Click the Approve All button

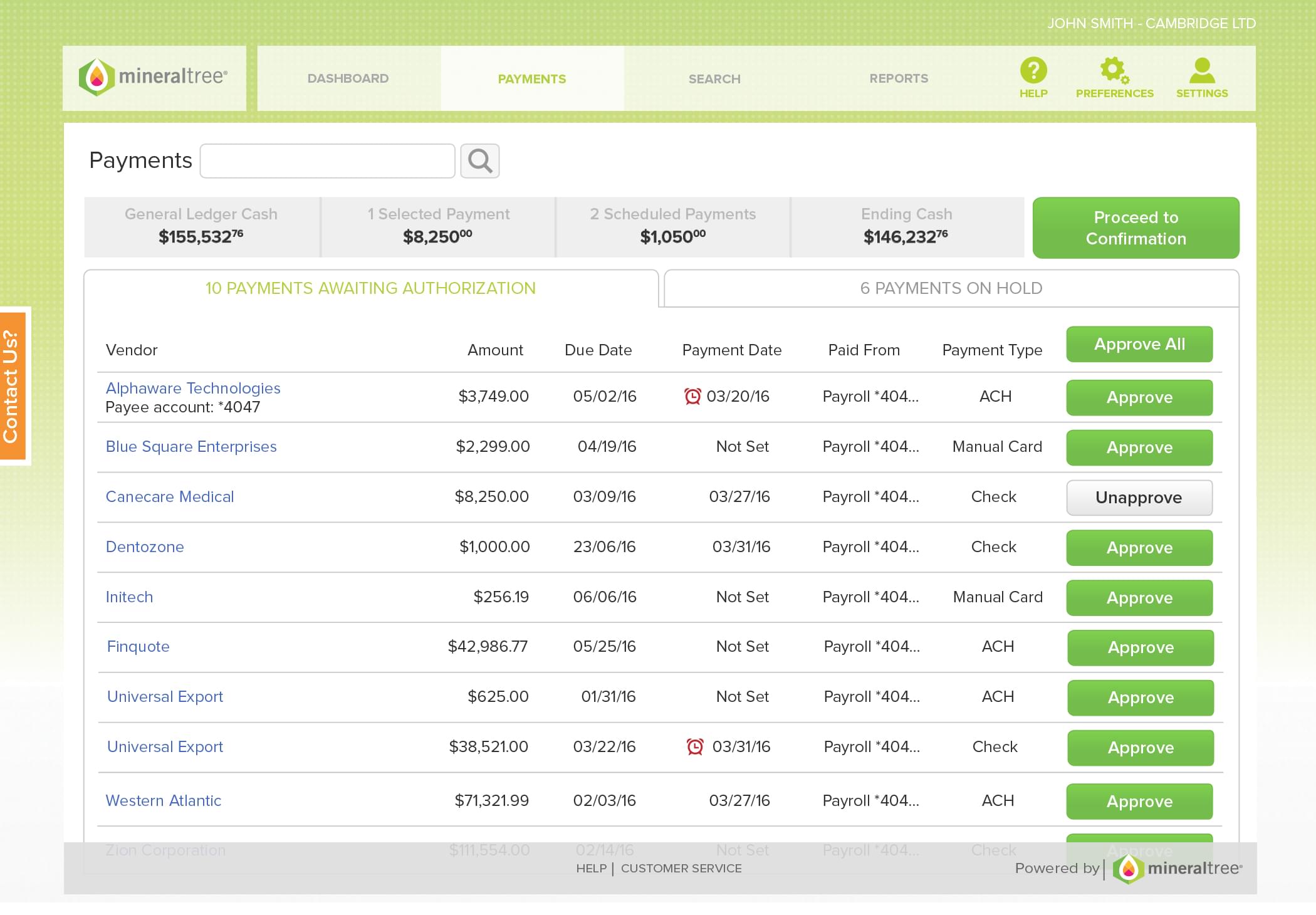(1139, 344)
